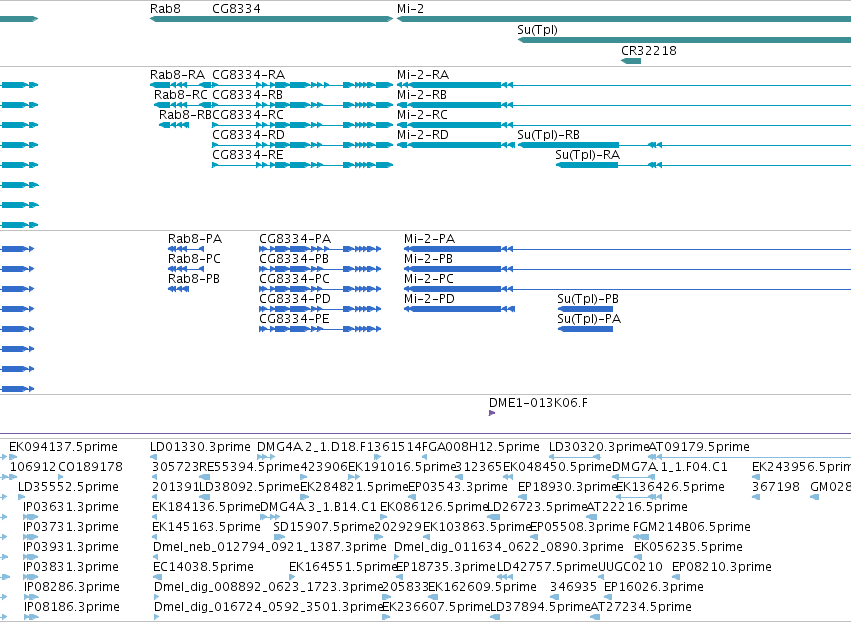
Task: Click protein Rab8-PC label
Action: [x=194, y=259]
